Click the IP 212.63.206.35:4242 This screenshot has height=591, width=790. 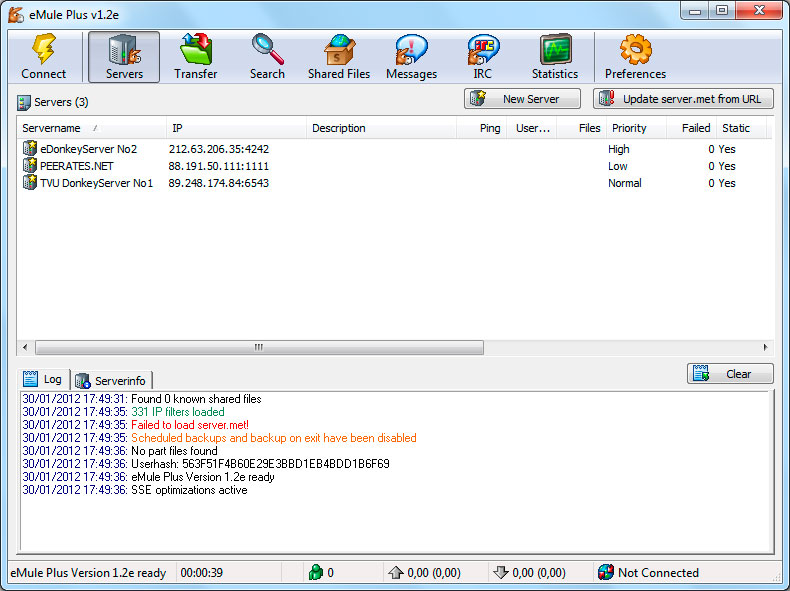(x=219, y=149)
